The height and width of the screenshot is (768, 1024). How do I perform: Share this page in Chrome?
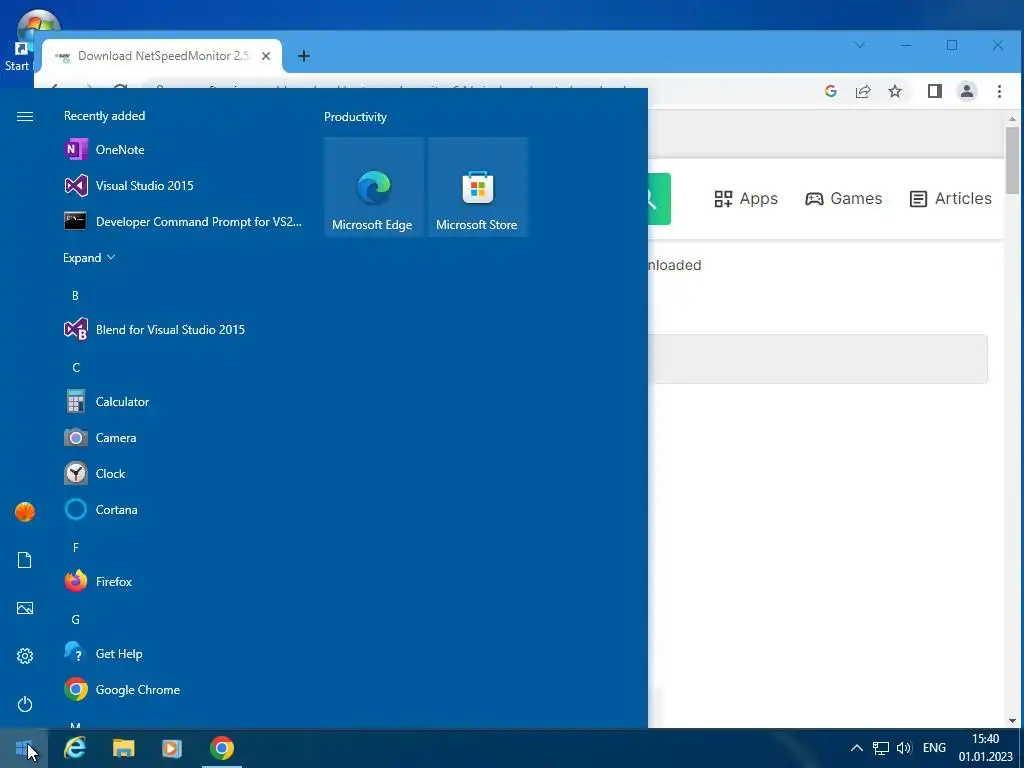coord(863,91)
